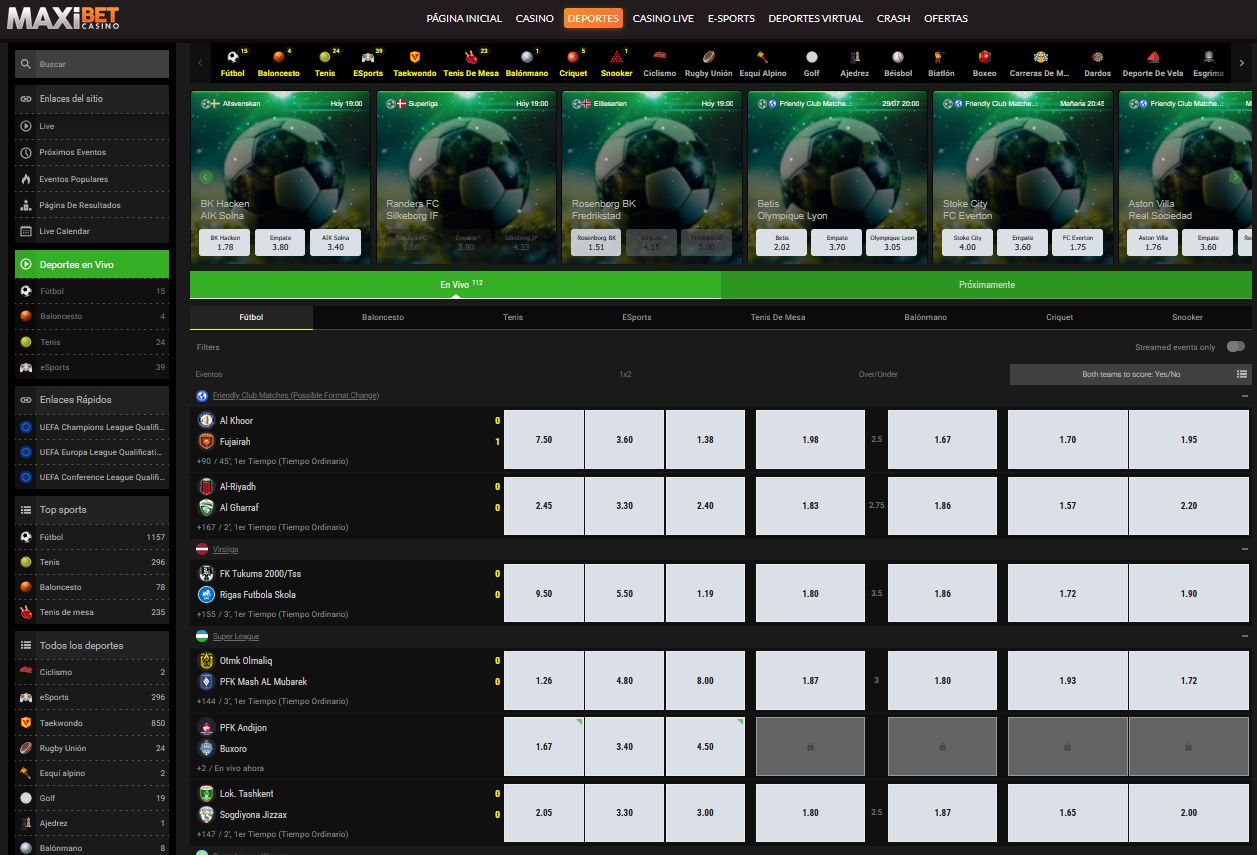The height and width of the screenshot is (855, 1257).
Task: Collapse the Super League section
Action: [x=1245, y=637]
